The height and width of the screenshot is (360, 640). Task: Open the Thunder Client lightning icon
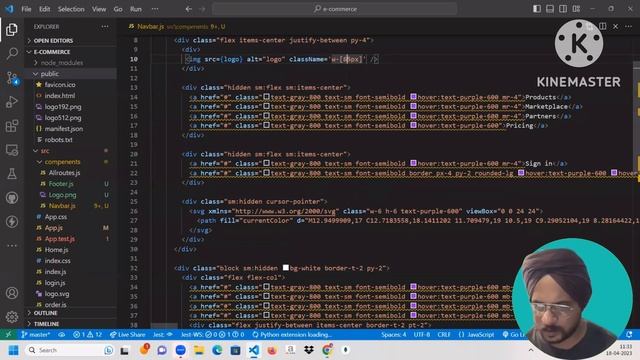[12, 222]
